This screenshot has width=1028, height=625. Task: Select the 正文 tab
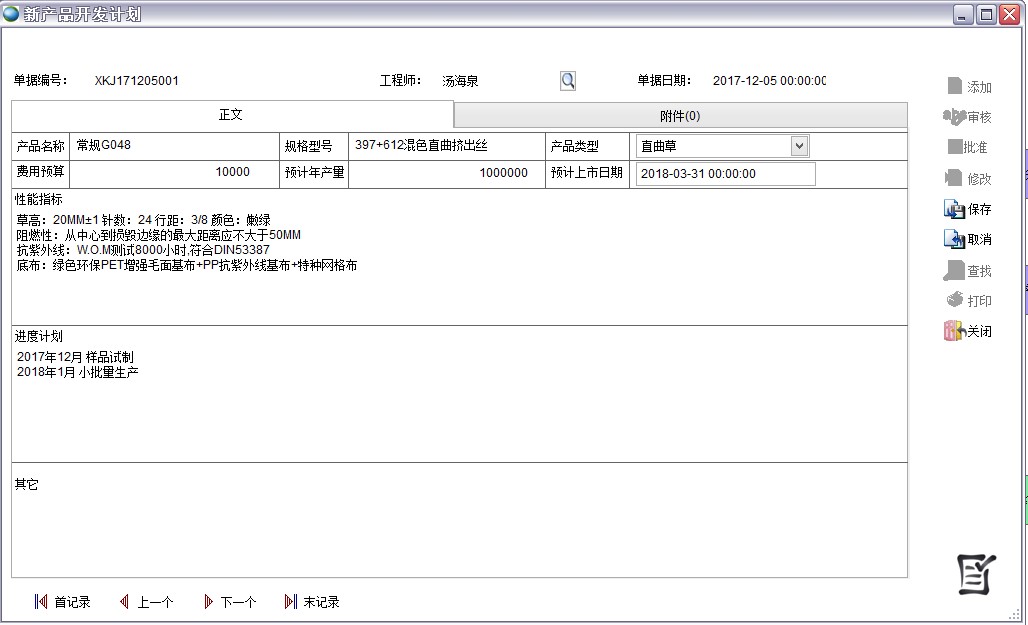coord(231,114)
